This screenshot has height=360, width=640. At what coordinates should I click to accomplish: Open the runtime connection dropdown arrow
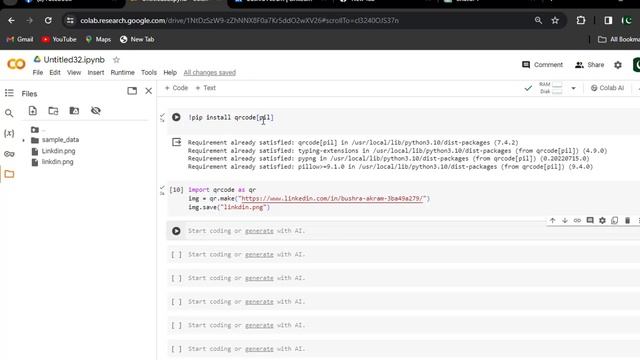coord(573,88)
